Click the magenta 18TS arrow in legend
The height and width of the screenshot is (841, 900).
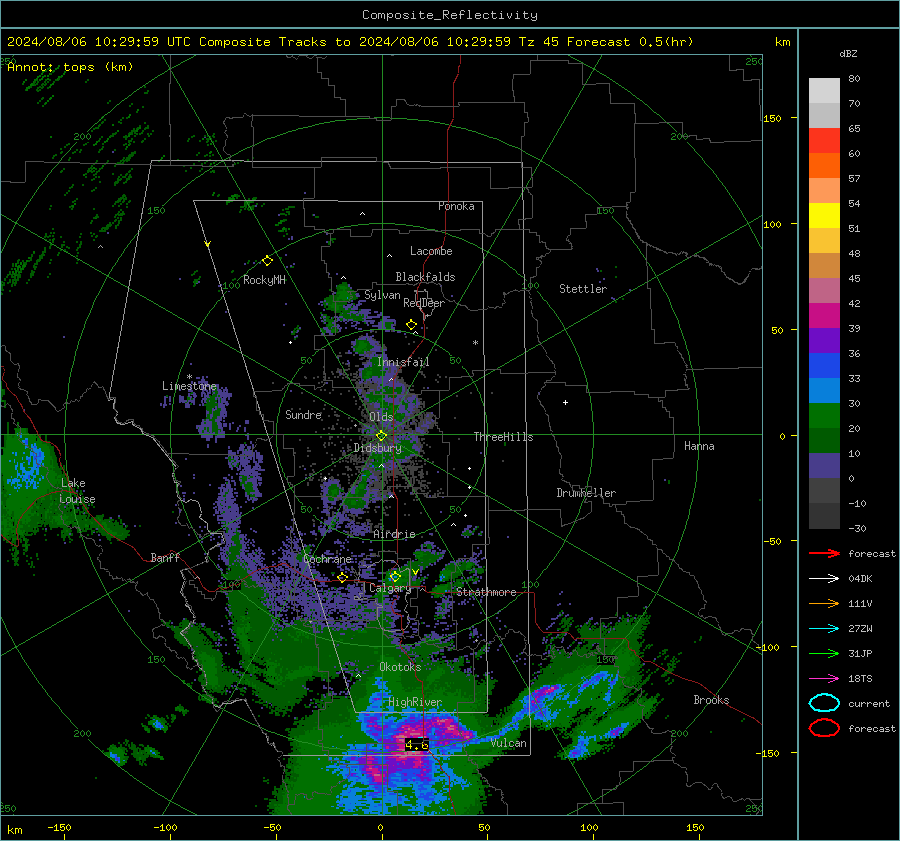click(824, 678)
